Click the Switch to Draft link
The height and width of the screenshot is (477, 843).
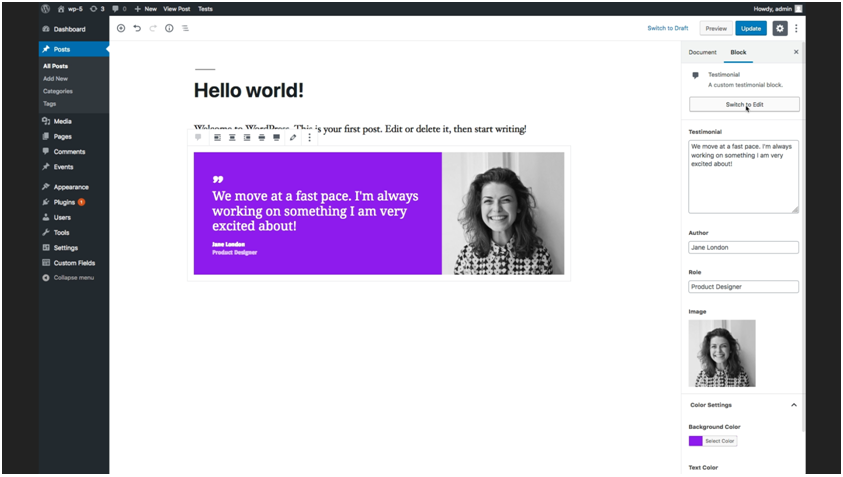click(x=667, y=28)
